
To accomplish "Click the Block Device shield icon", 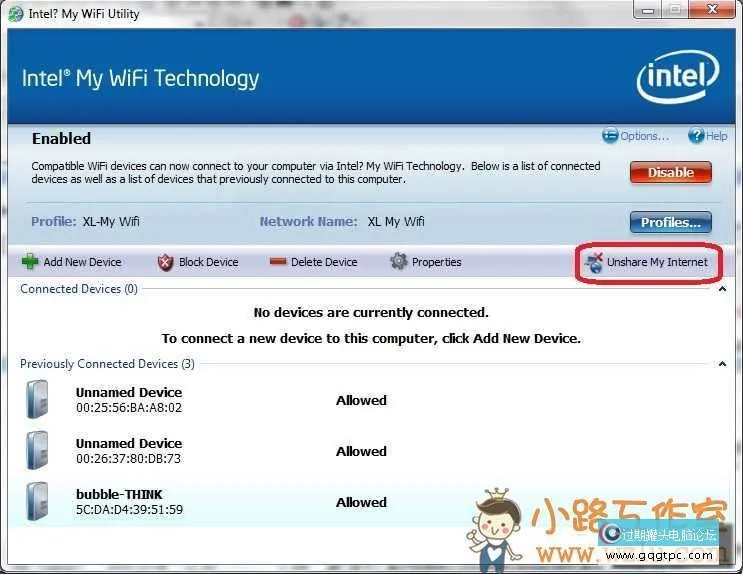I will click(165, 262).
